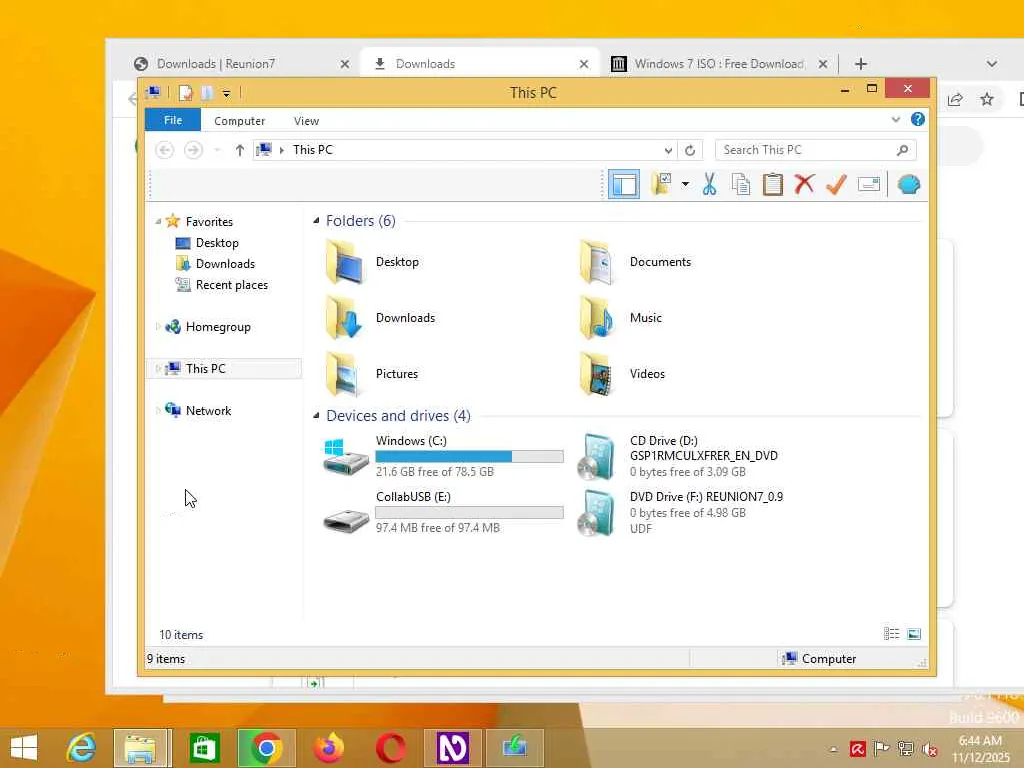Click the Forward arrow in Explorer
Image resolution: width=1024 pixels, height=768 pixels.
click(x=193, y=150)
